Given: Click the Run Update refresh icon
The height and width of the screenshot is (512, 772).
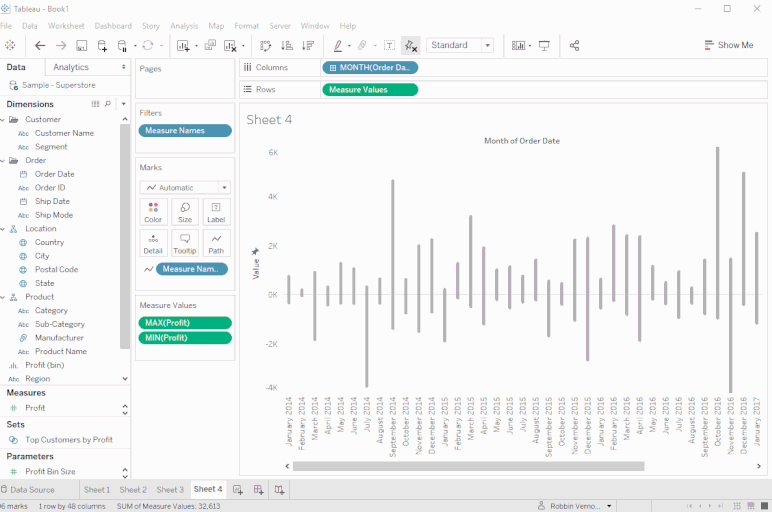Looking at the screenshot, I should [x=148, y=45].
